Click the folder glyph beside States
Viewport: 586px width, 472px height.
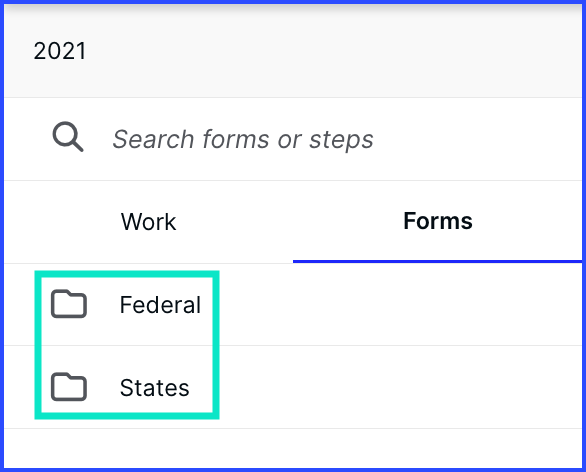tap(69, 387)
